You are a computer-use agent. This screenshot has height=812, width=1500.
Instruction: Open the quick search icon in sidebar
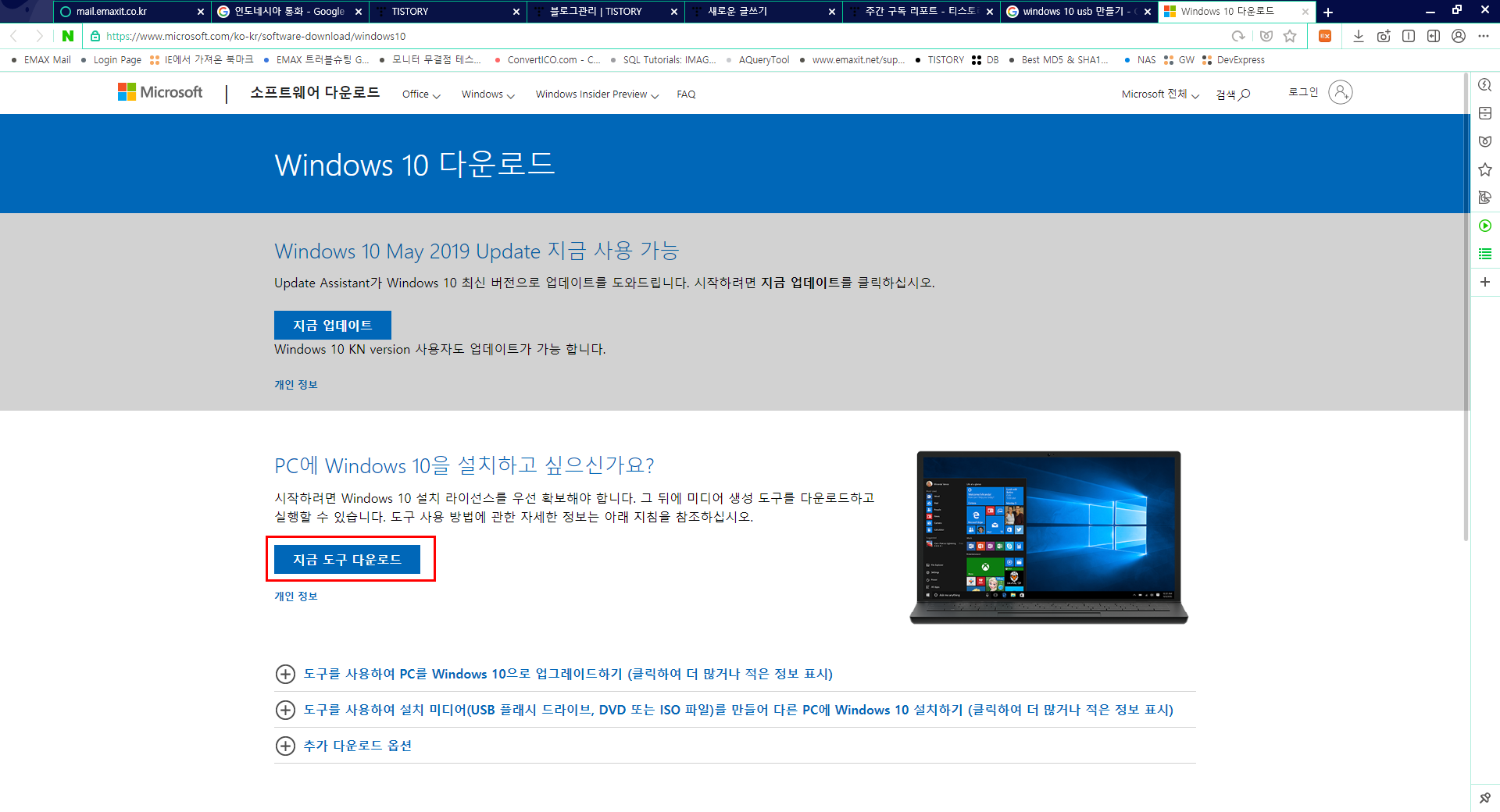click(1485, 85)
